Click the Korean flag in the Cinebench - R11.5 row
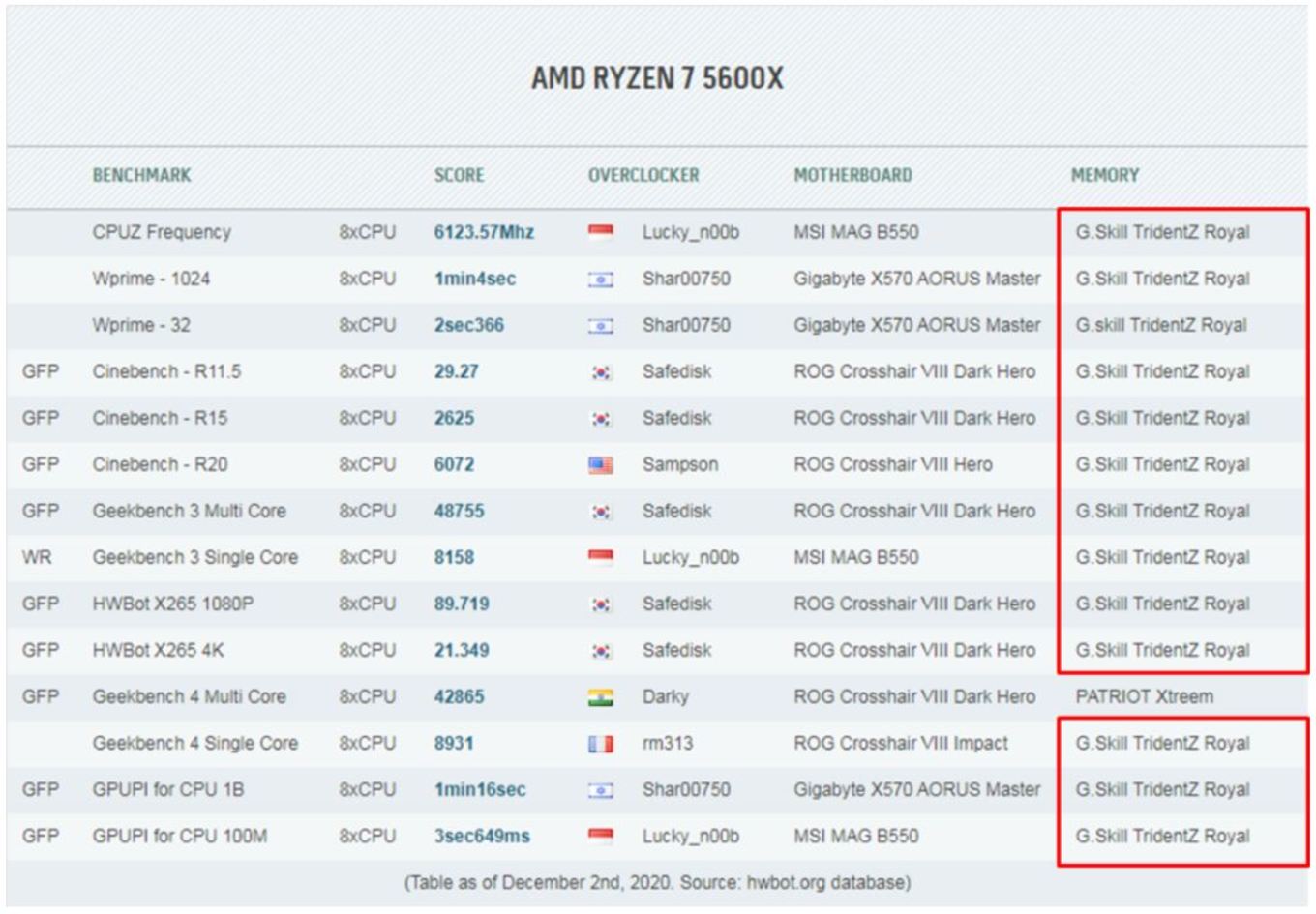Viewport: 1316px width, 914px height. 601,371
